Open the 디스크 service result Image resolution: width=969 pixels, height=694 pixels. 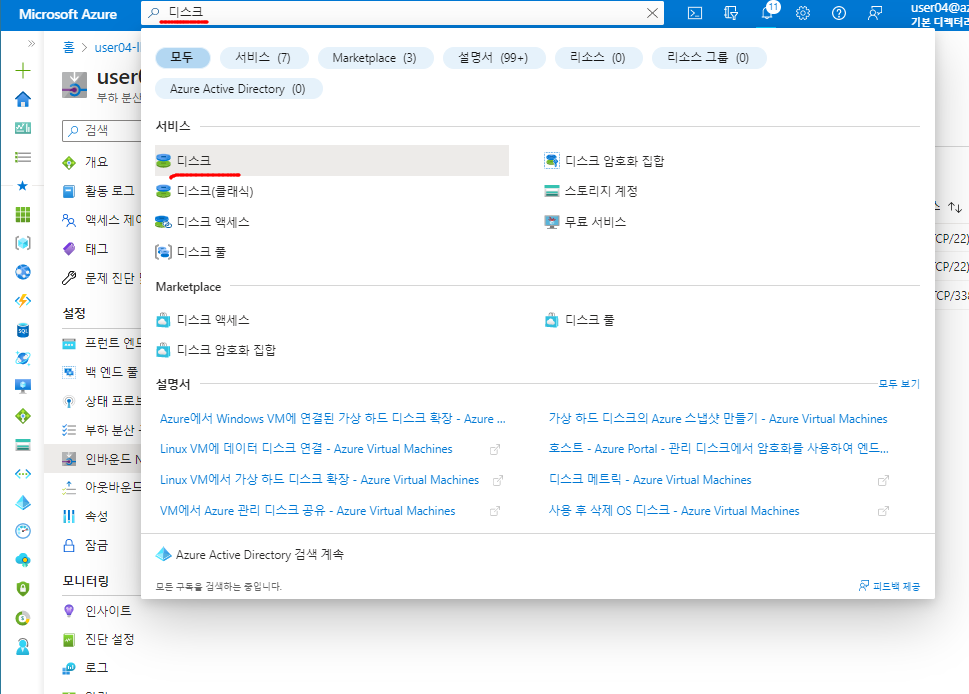click(332, 161)
